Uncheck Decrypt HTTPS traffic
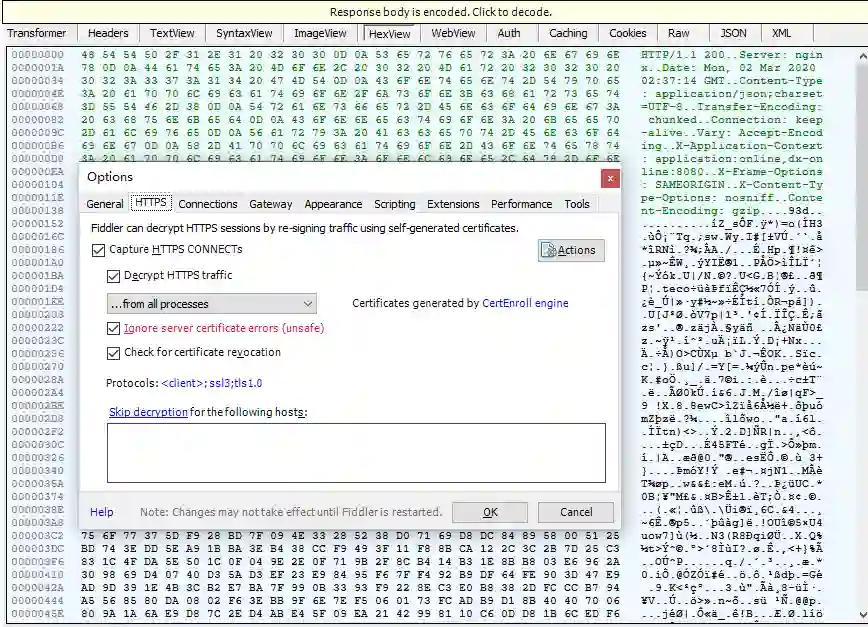Screen dimensions: 868x627 click(114, 275)
